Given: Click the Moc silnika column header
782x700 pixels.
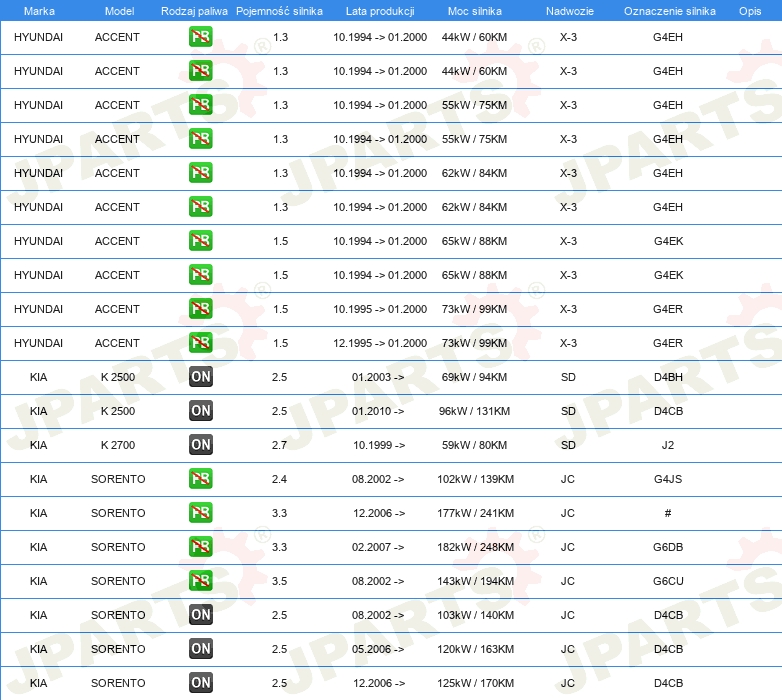Looking at the screenshot, I should tap(475, 11).
